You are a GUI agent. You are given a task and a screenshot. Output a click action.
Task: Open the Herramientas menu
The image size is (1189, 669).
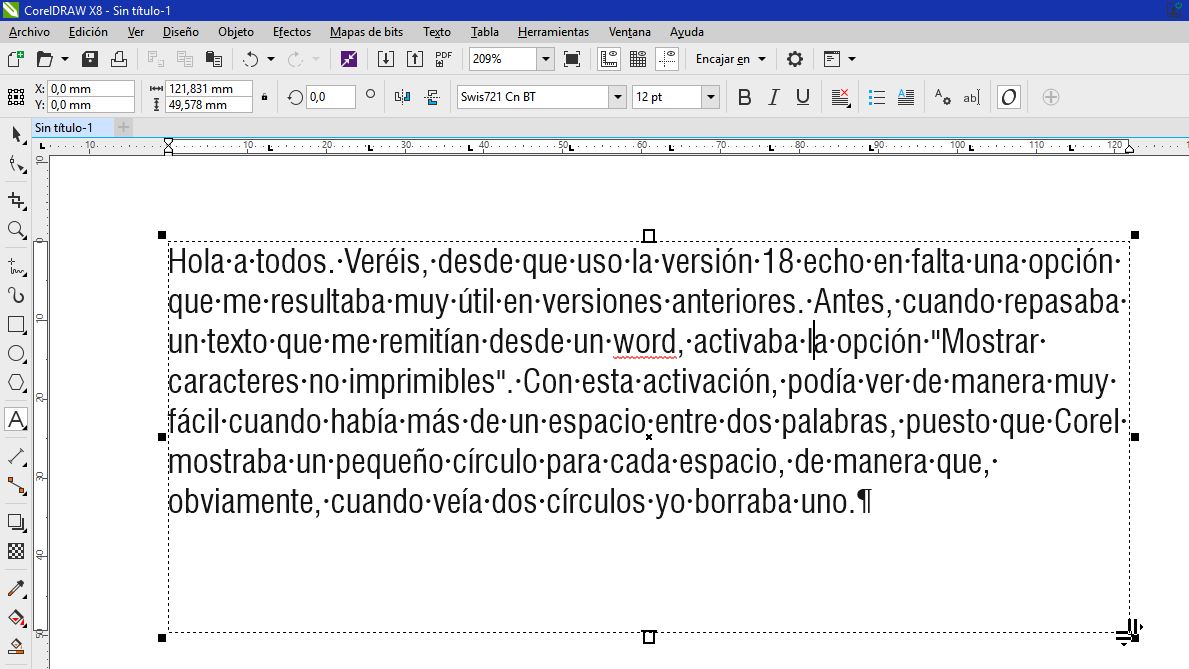pos(553,32)
